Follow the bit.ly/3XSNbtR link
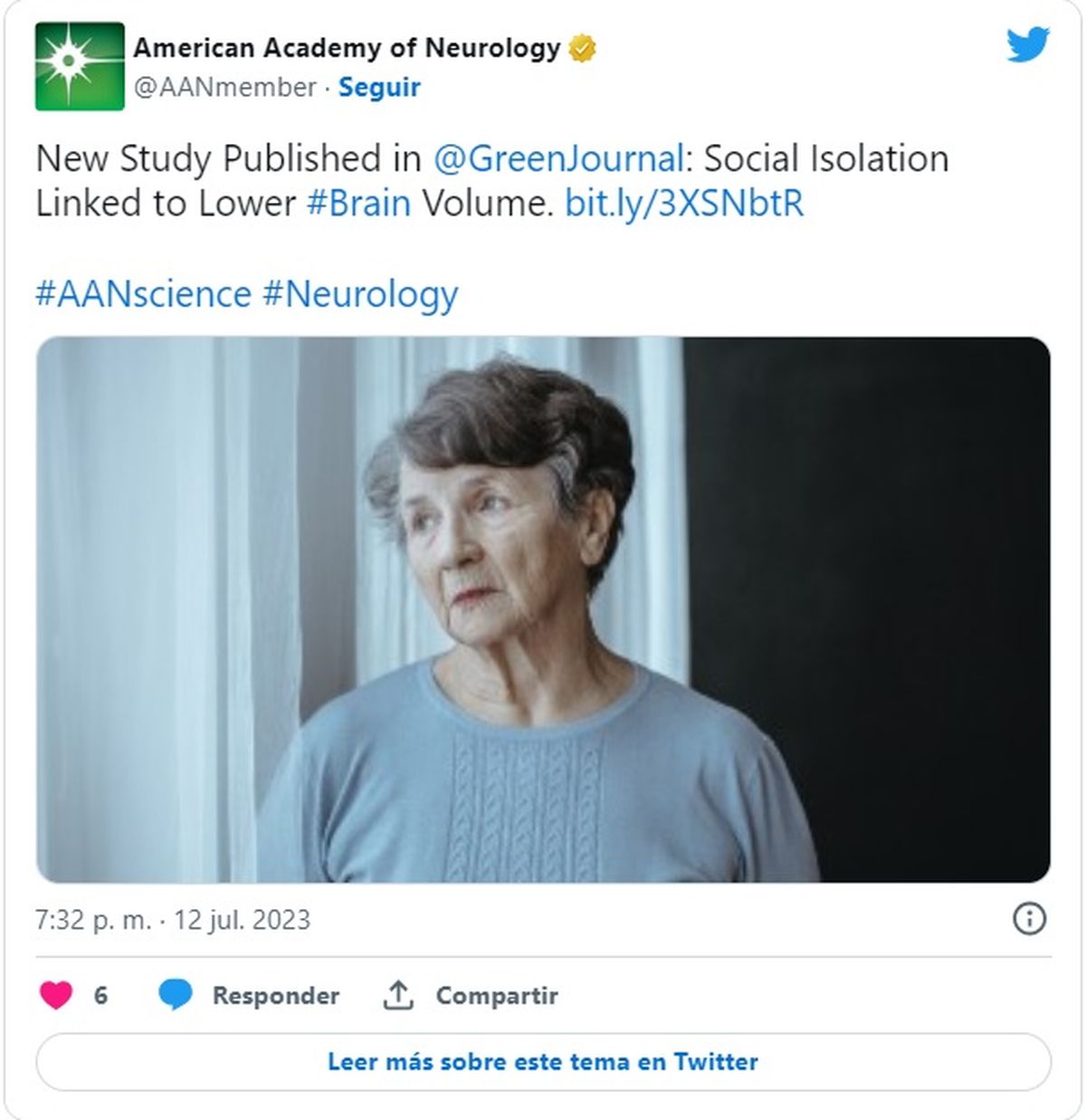Image resolution: width=1086 pixels, height=1120 pixels. 684,203
